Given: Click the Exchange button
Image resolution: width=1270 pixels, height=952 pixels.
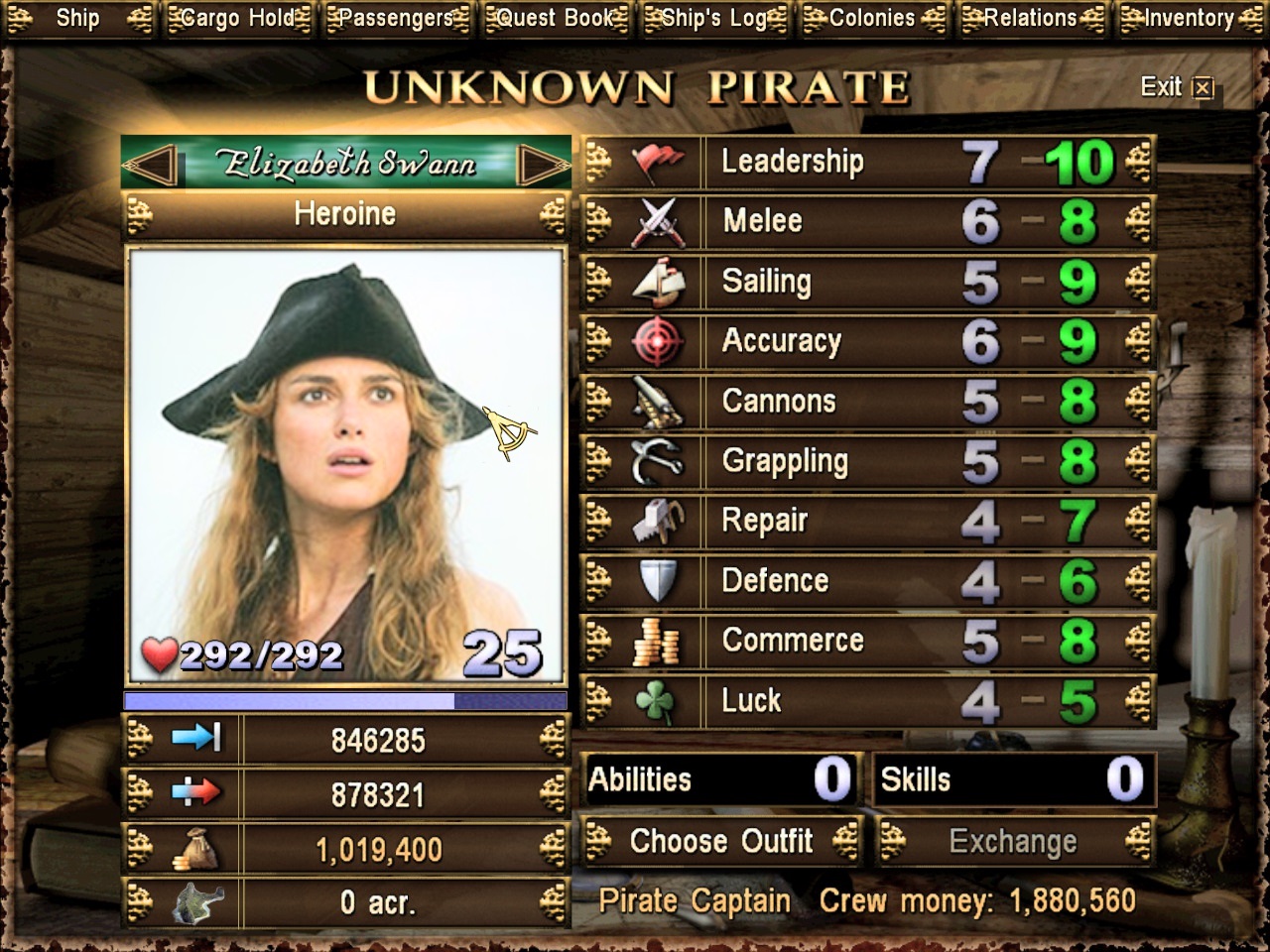Looking at the screenshot, I should (1014, 842).
